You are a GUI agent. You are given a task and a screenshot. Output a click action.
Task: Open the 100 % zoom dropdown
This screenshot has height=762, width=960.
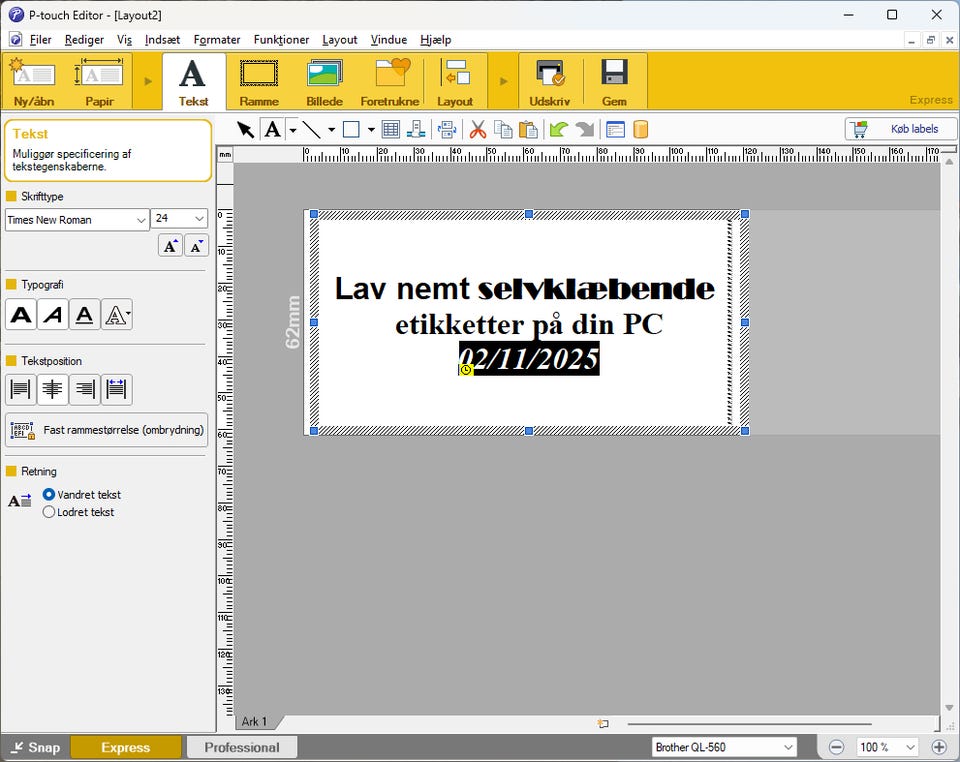coord(887,747)
